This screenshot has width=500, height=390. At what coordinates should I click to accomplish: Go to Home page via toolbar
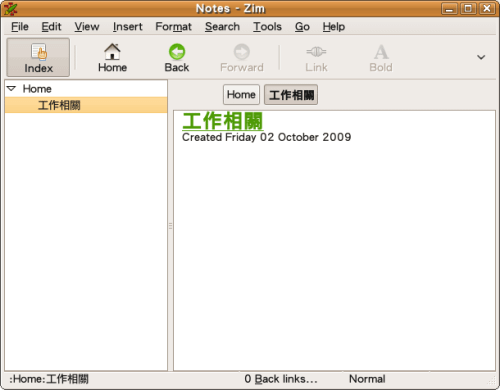click(x=112, y=57)
